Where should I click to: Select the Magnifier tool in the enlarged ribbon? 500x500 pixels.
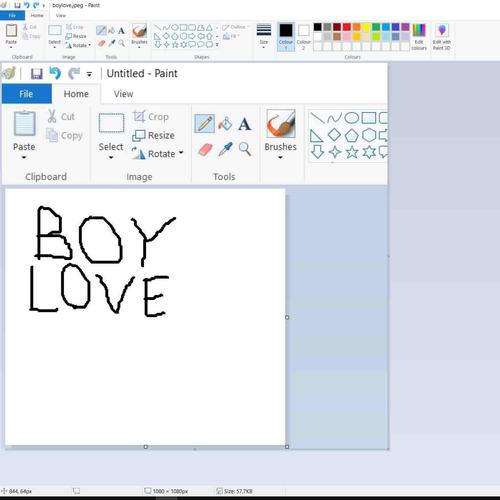pyautogui.click(x=245, y=149)
